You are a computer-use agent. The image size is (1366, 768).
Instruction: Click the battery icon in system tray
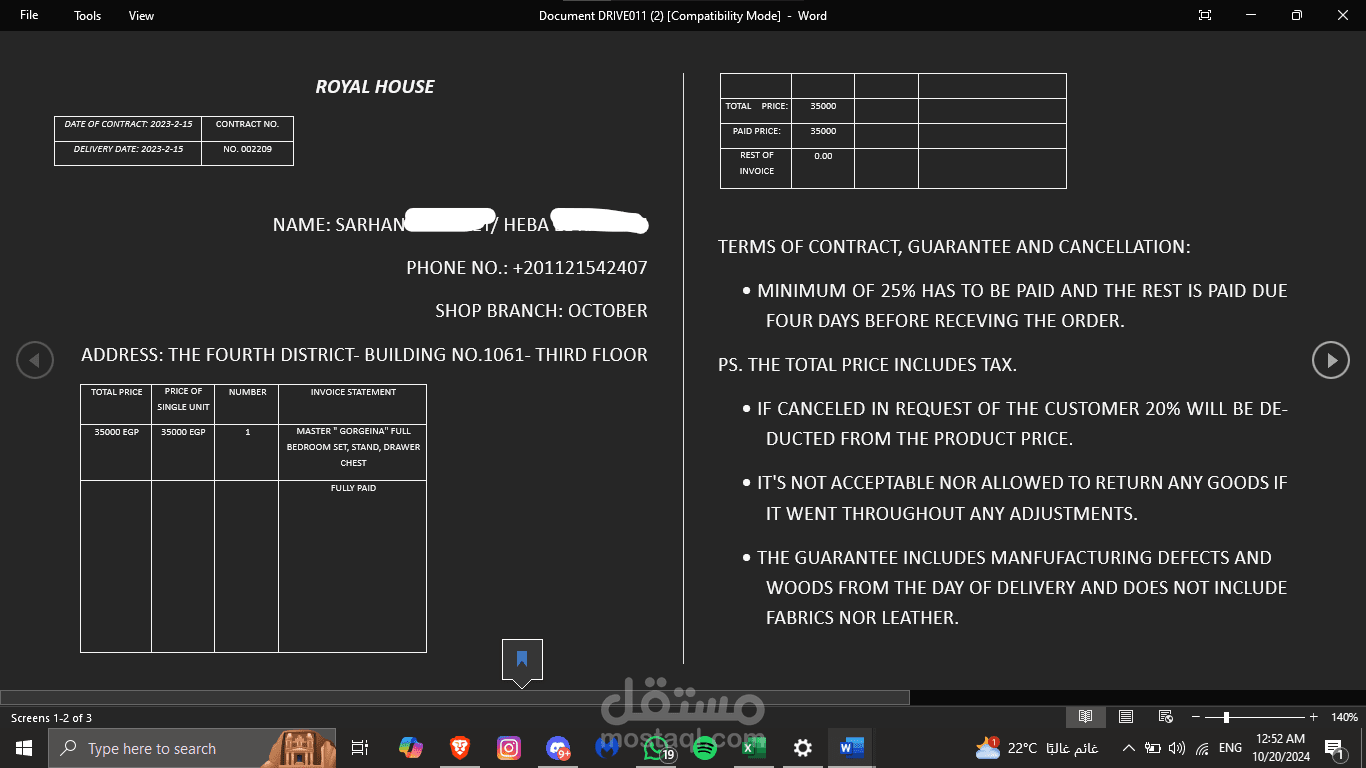point(1153,748)
